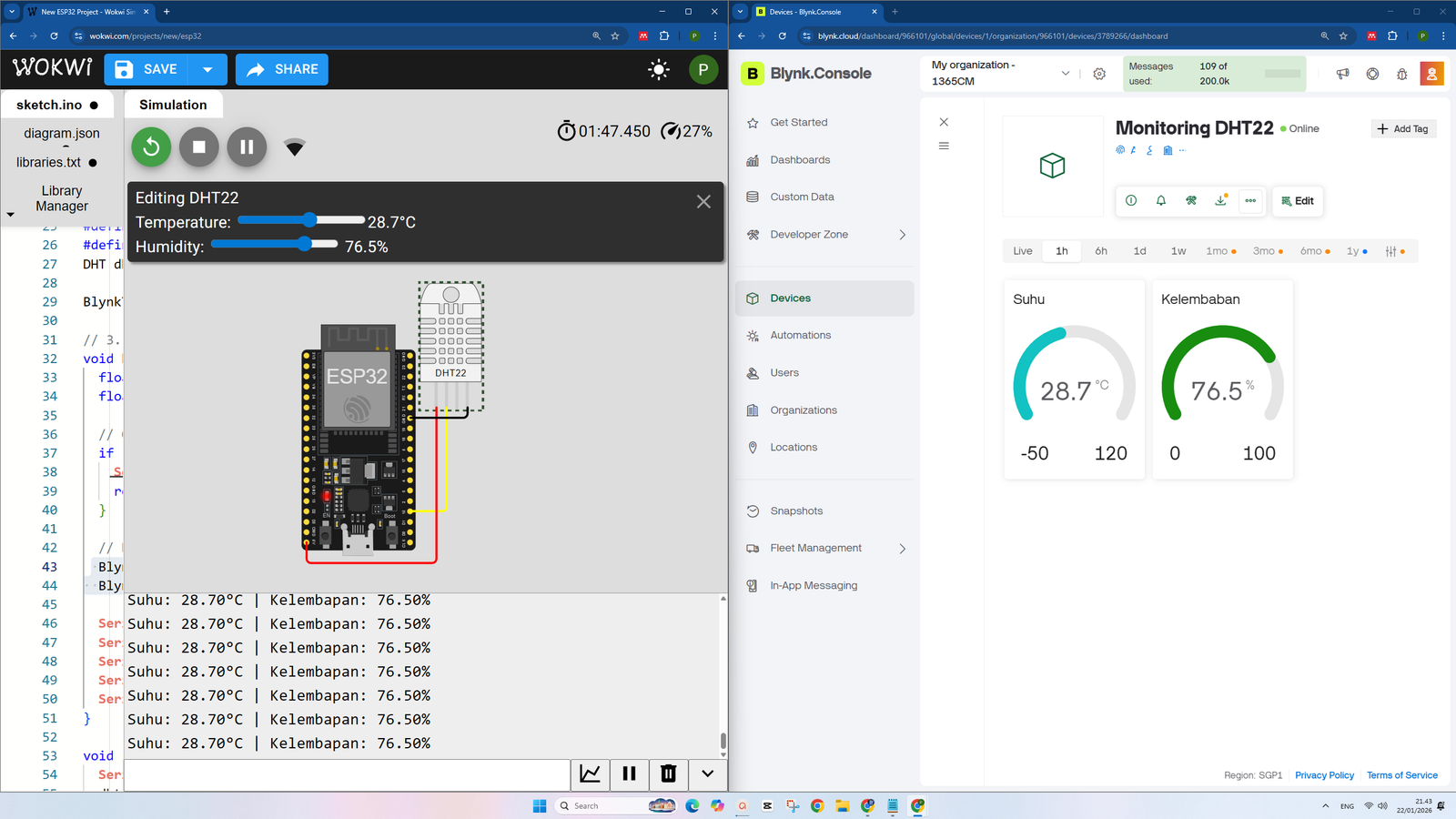Open Automations in Blynk sidebar
Viewport: 1456px width, 819px height.
pos(800,336)
